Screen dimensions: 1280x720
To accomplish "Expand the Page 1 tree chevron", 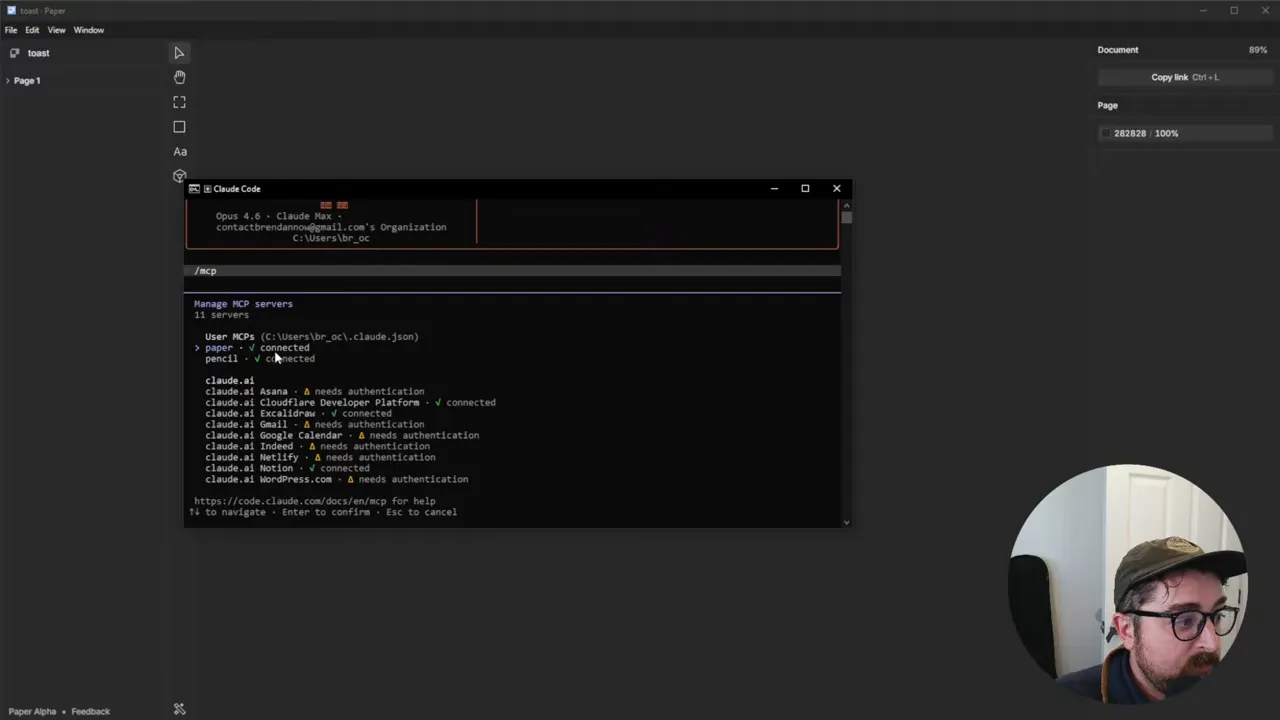I will click(x=8, y=80).
